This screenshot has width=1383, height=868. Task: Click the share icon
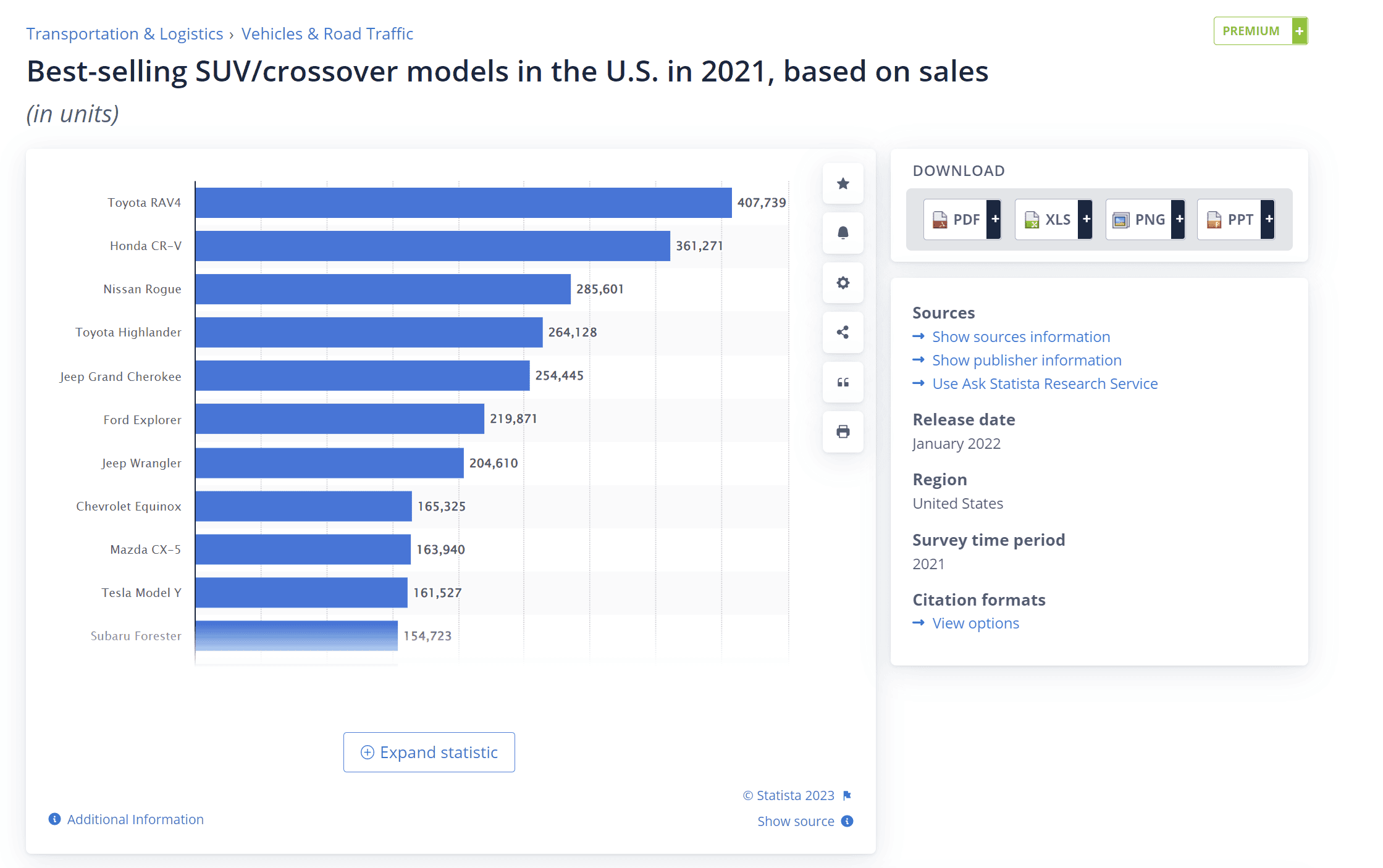point(843,332)
